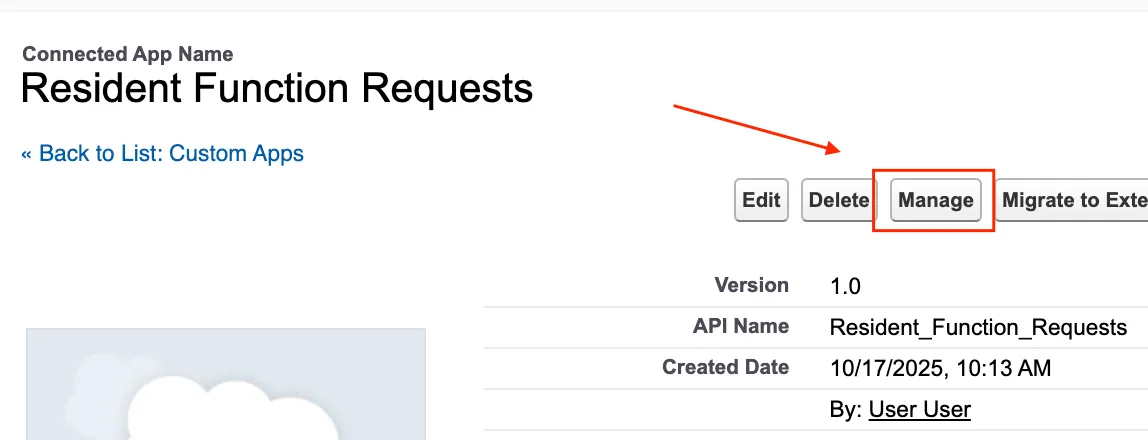Select the 10/17/2025, 10:13 AM created date
This screenshot has width=1148, height=440.
pyautogui.click(x=940, y=368)
